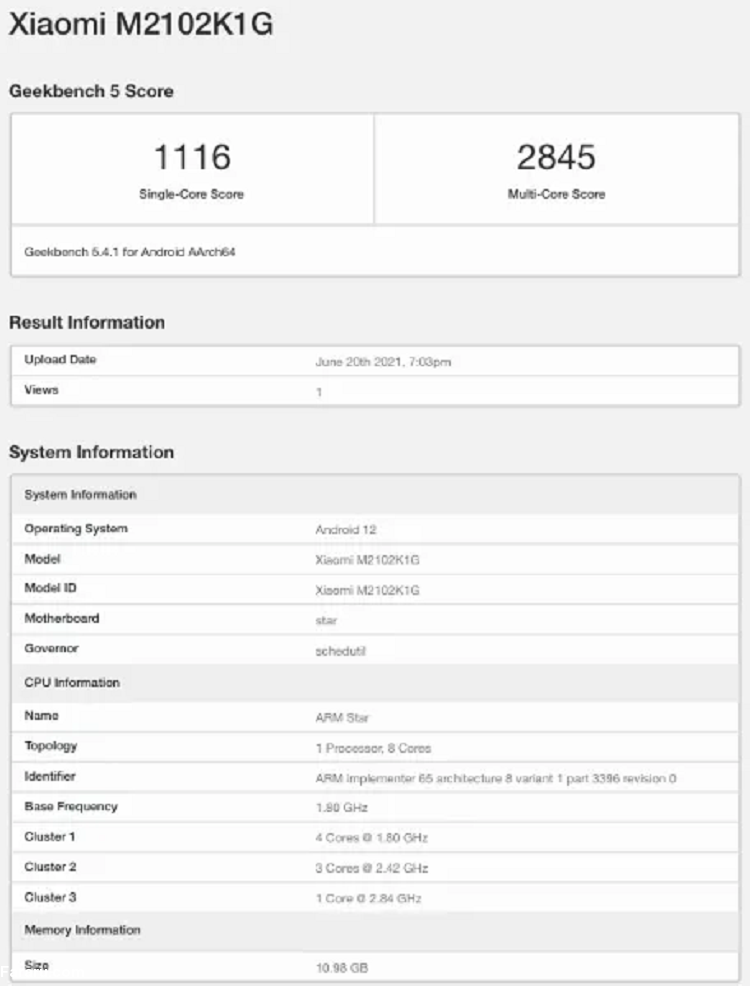Click the ARM implementer identifier string
The width and height of the screenshot is (750, 986).
click(x=495, y=778)
